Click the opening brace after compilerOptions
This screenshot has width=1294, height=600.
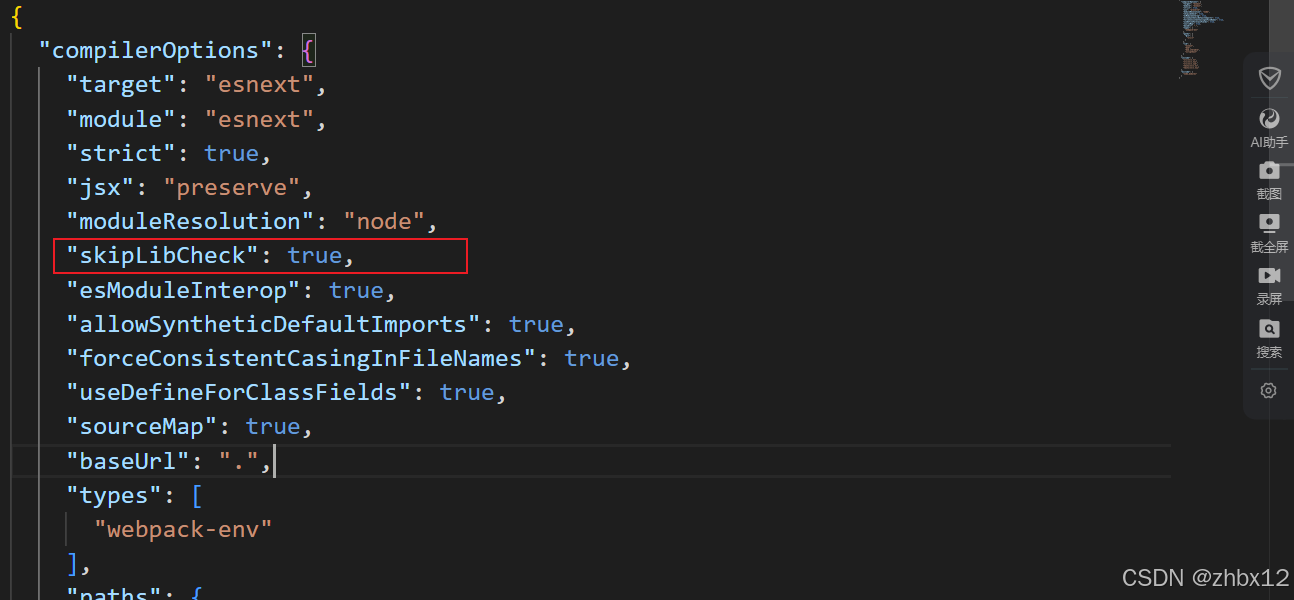pyautogui.click(x=307, y=49)
